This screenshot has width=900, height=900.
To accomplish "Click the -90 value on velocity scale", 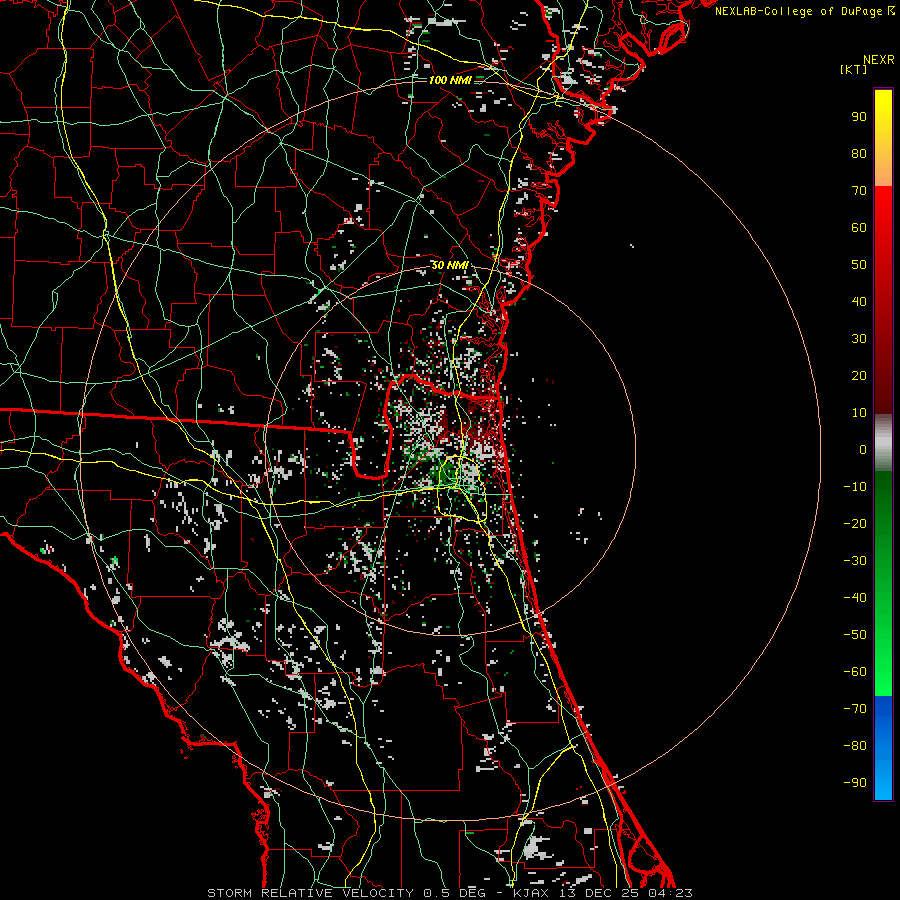I will tap(855, 783).
